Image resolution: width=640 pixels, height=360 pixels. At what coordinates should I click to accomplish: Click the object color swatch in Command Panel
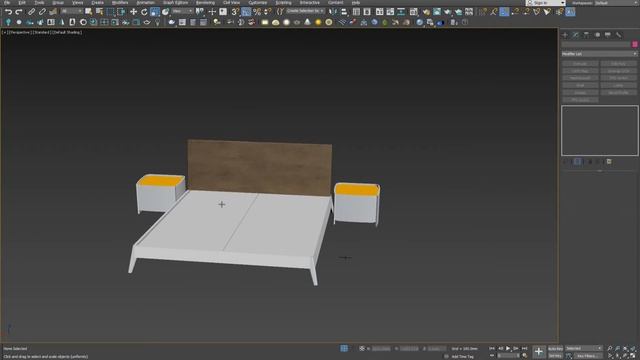[x=635, y=44]
